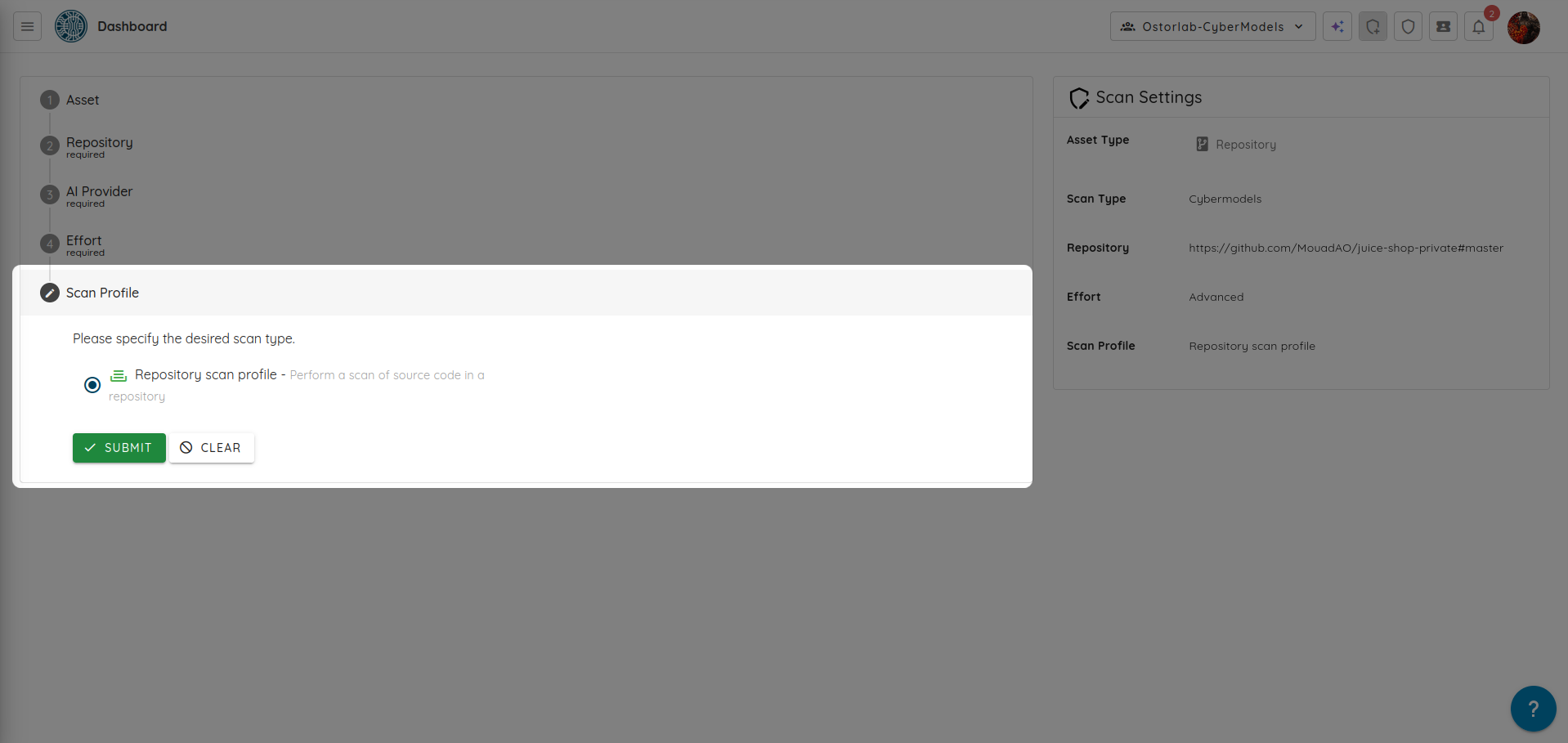
Task: Click the Dashboard title
Action: (132, 26)
